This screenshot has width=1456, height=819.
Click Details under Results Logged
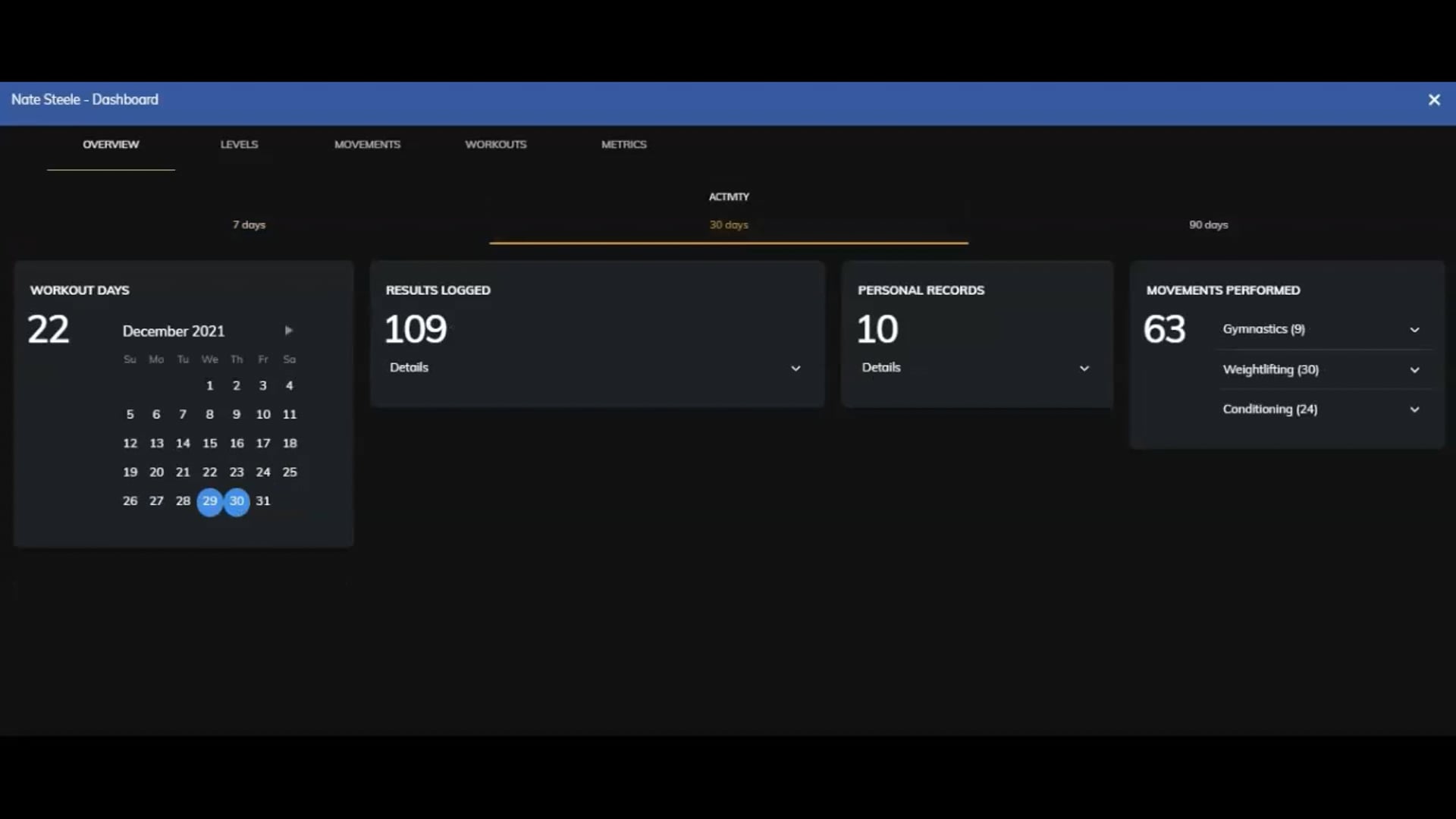[x=409, y=367]
